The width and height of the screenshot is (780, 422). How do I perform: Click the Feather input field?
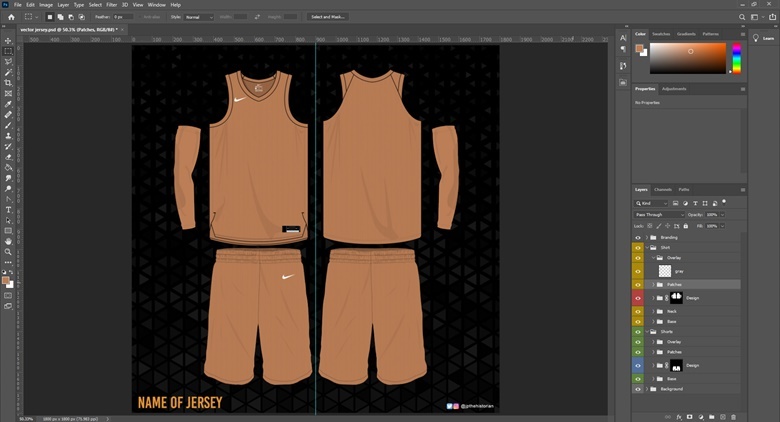pyautogui.click(x=123, y=17)
